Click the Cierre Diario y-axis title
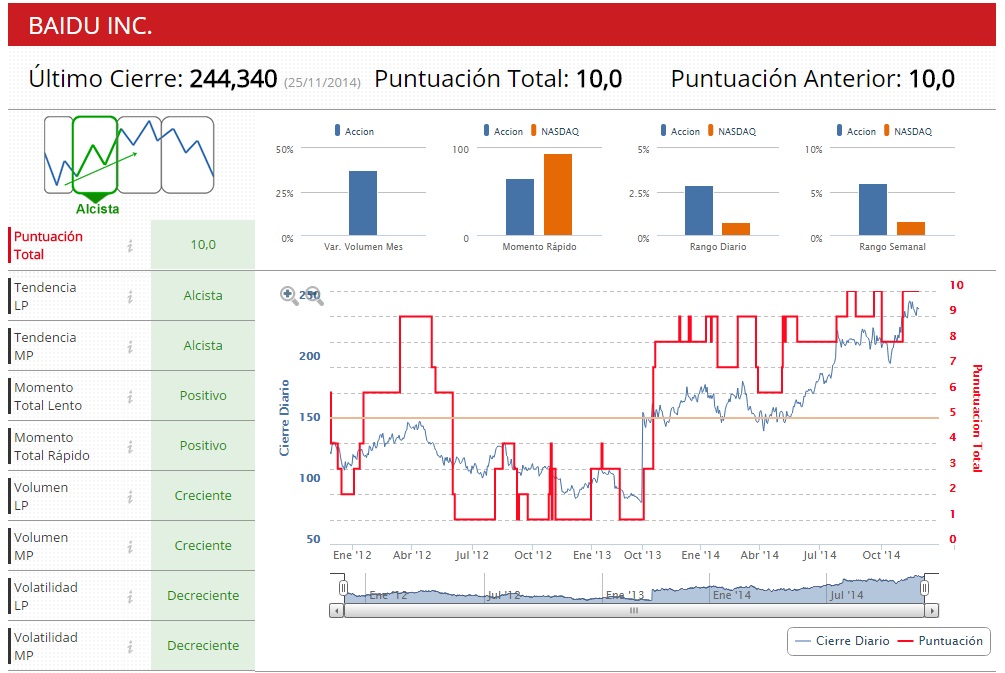The image size is (1005, 673). coord(284,418)
